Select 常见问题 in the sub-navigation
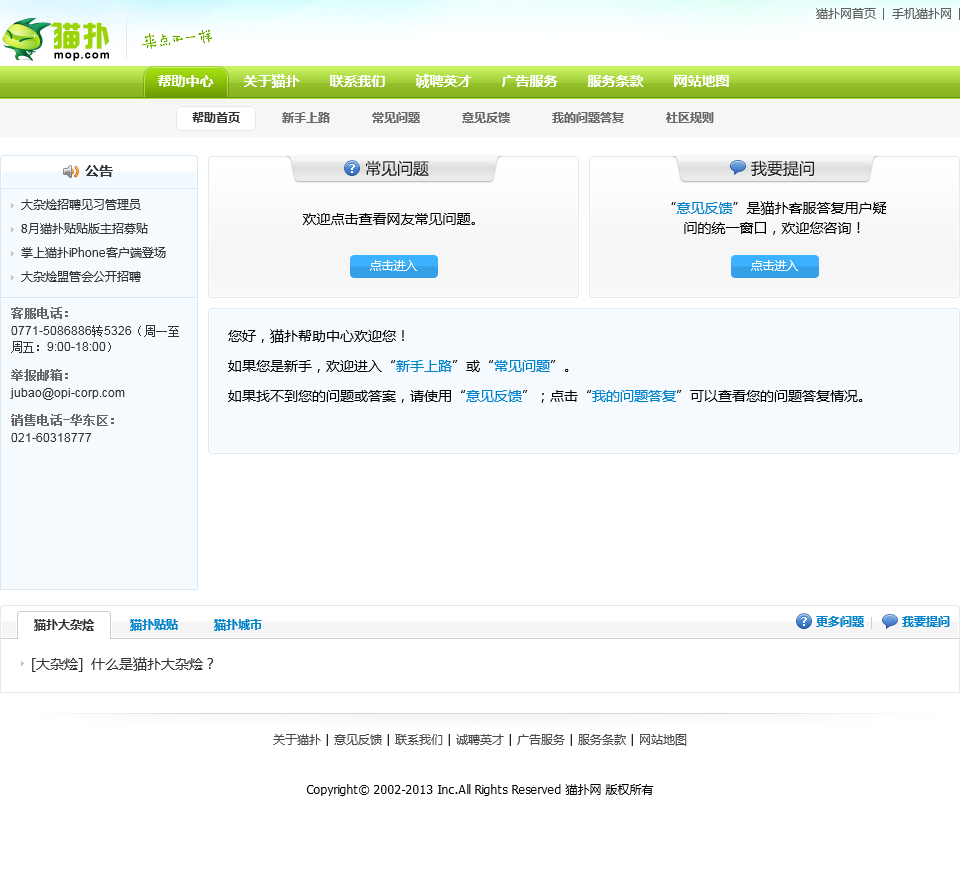 (396, 118)
